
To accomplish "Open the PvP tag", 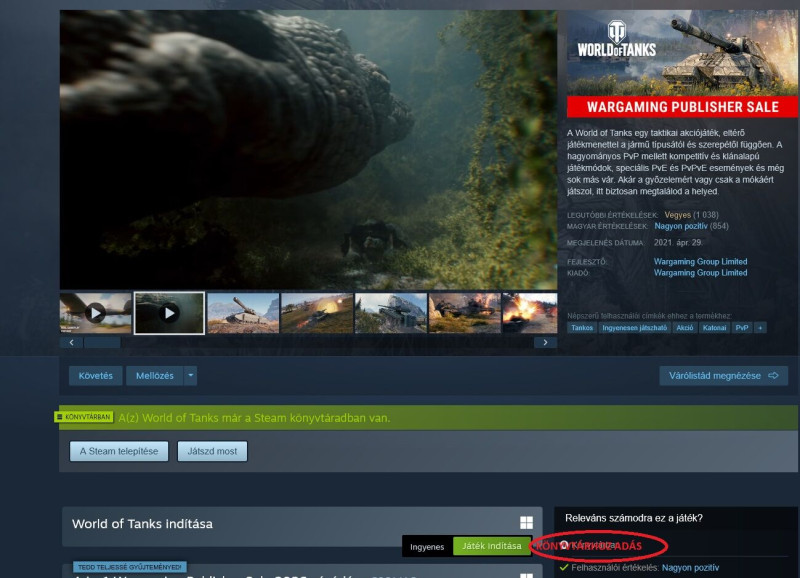I will 742,328.
